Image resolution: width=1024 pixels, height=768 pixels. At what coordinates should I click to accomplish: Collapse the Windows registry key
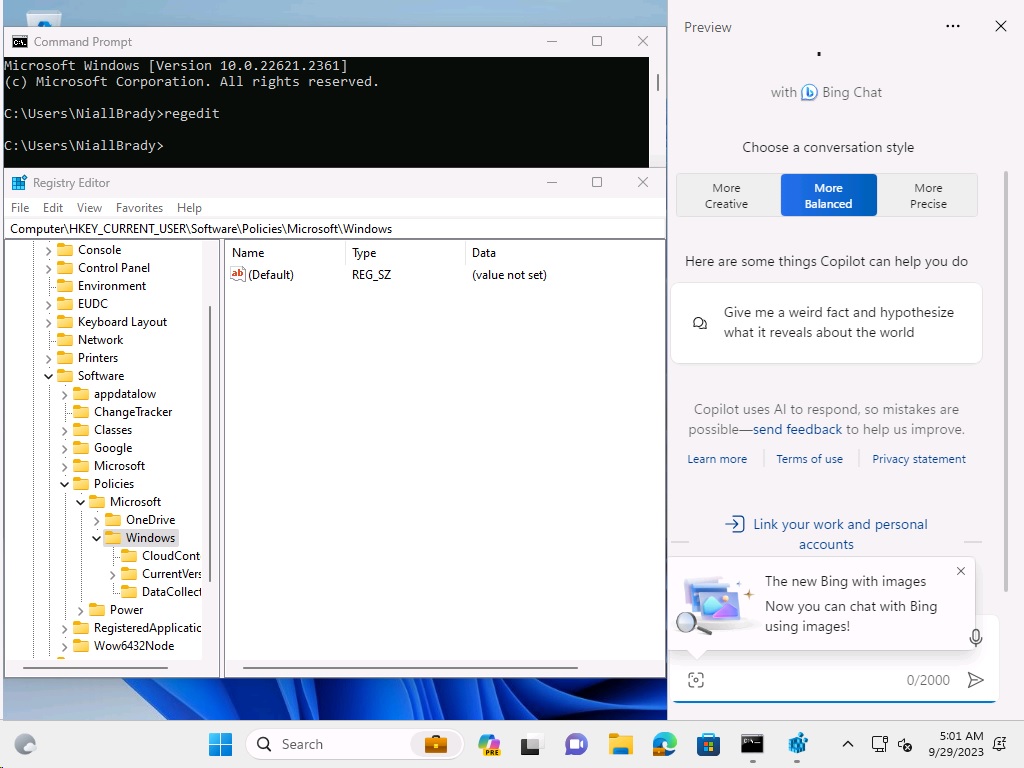tap(97, 538)
